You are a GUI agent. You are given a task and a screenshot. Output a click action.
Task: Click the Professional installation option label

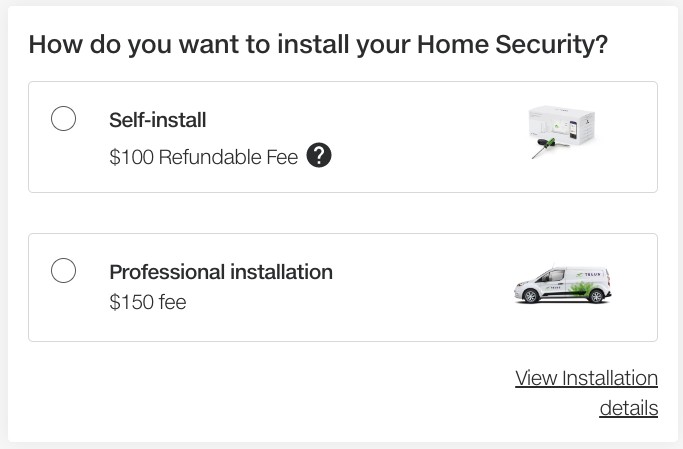coord(220,272)
